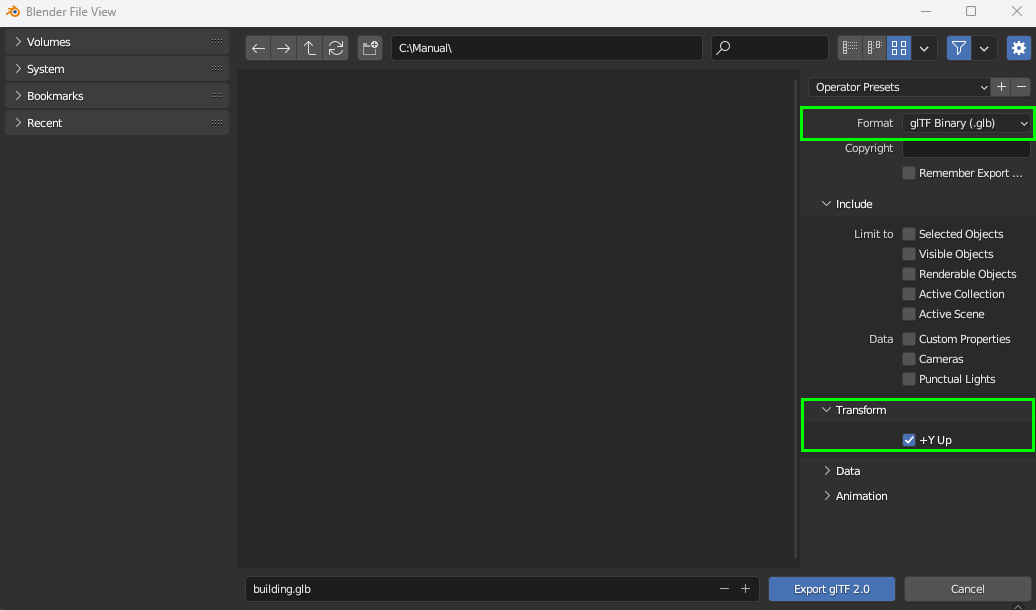Navigate back to the previous folder

[258, 47]
